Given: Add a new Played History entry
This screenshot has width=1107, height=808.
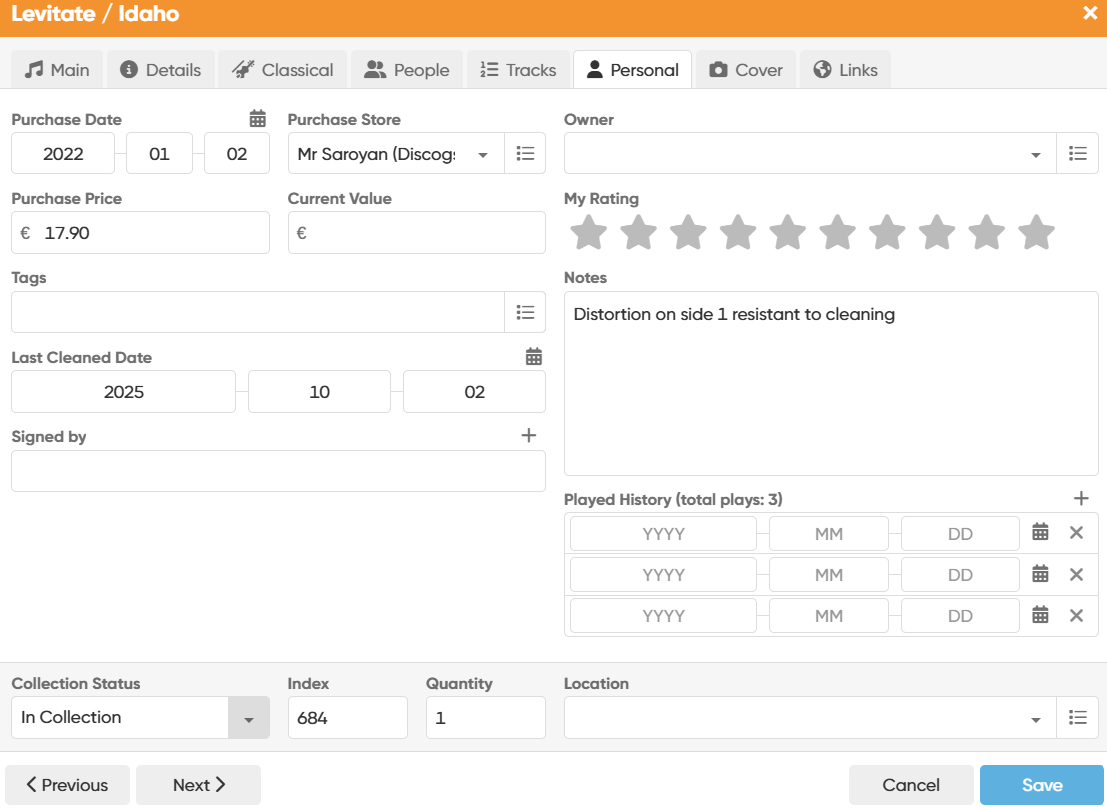Looking at the screenshot, I should pos(1081,499).
